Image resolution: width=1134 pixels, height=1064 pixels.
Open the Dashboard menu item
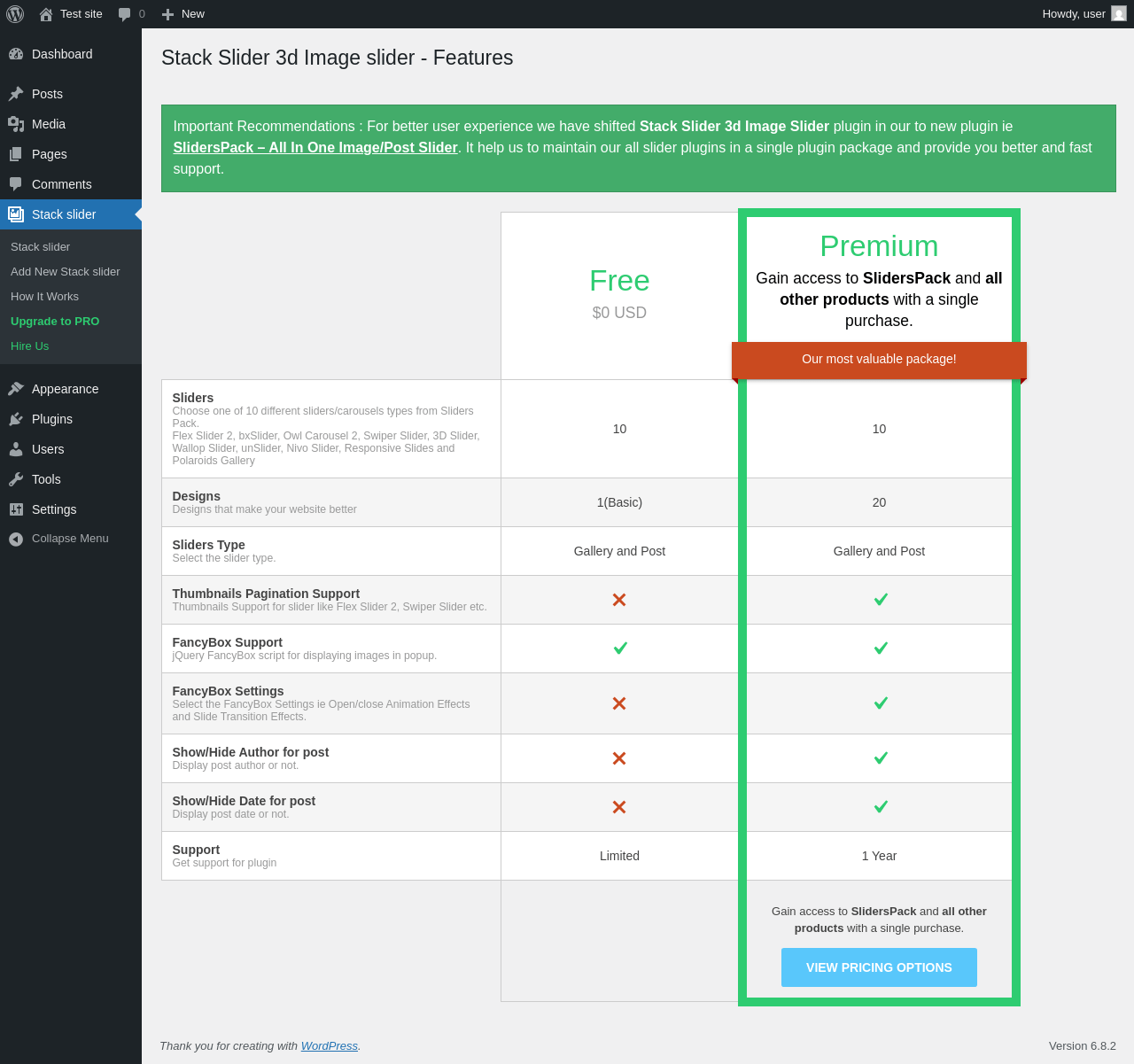click(x=71, y=54)
